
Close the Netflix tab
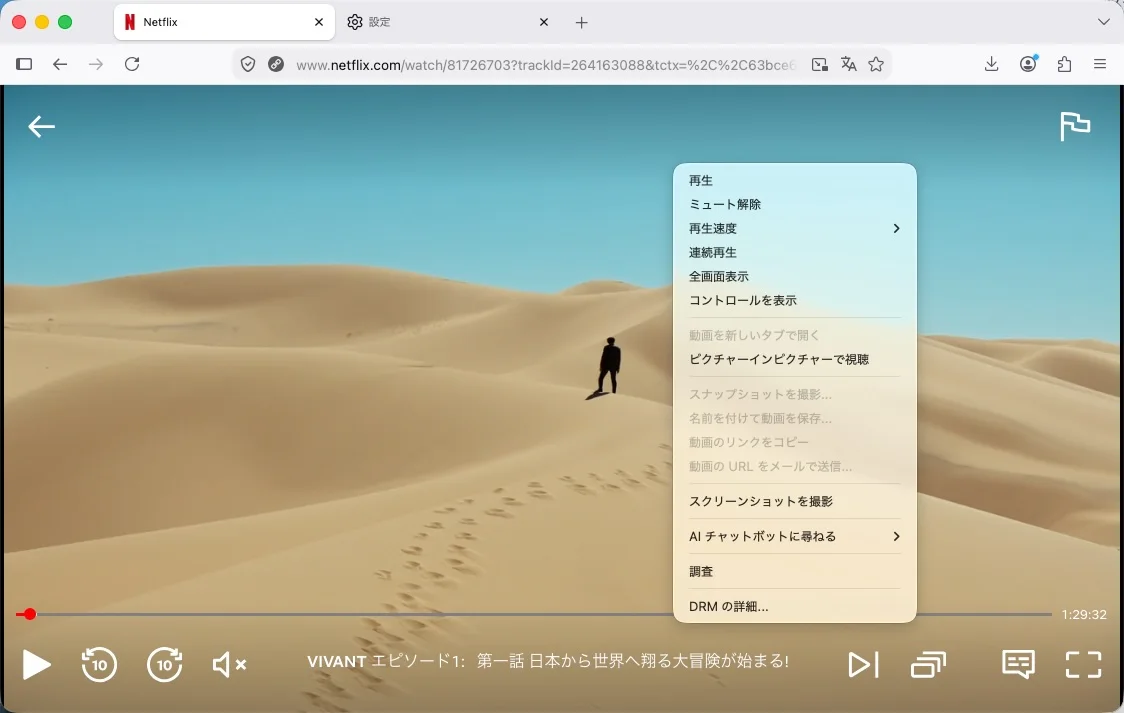(318, 22)
